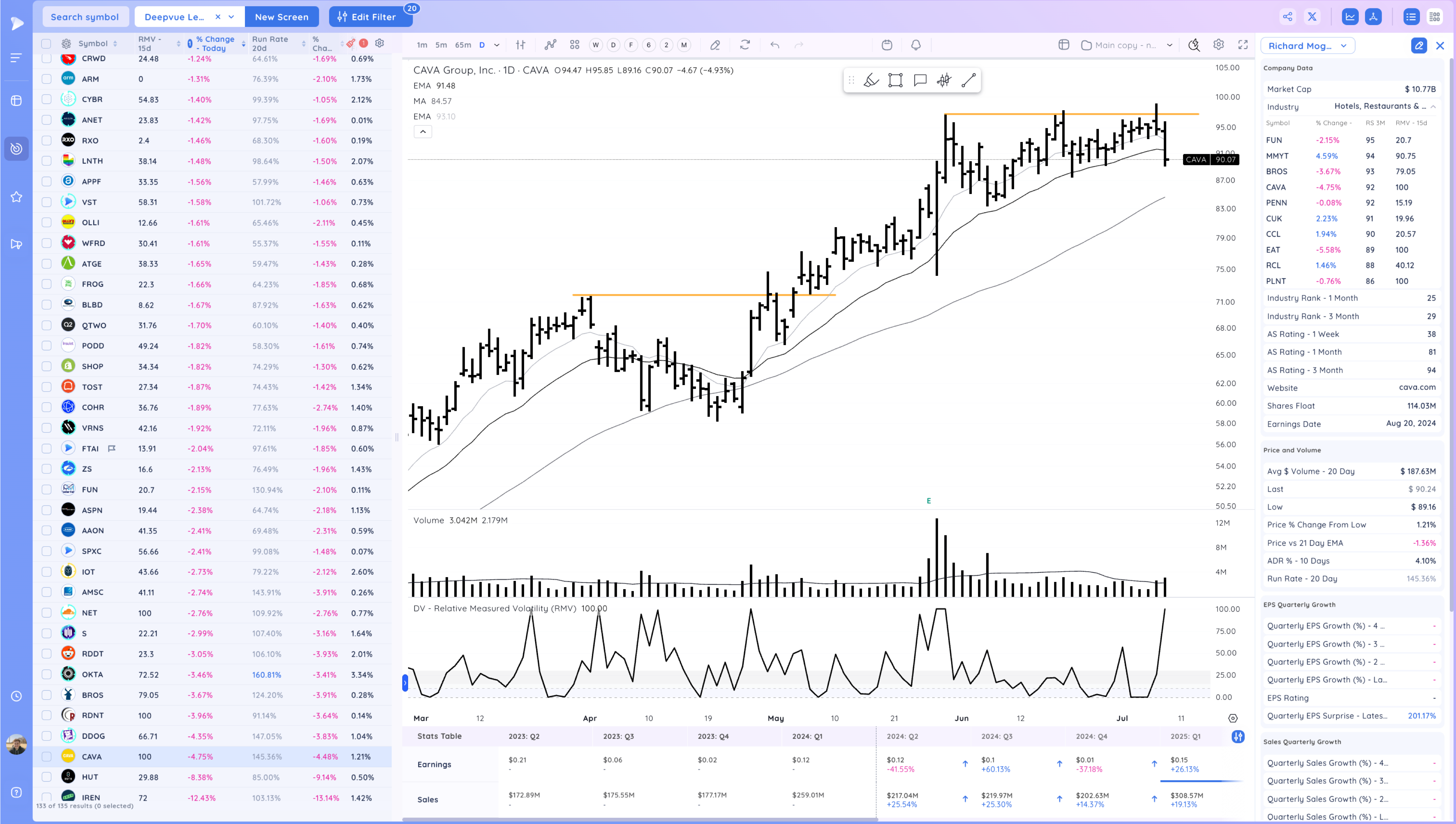Click the Edit Filter button

click(x=370, y=17)
